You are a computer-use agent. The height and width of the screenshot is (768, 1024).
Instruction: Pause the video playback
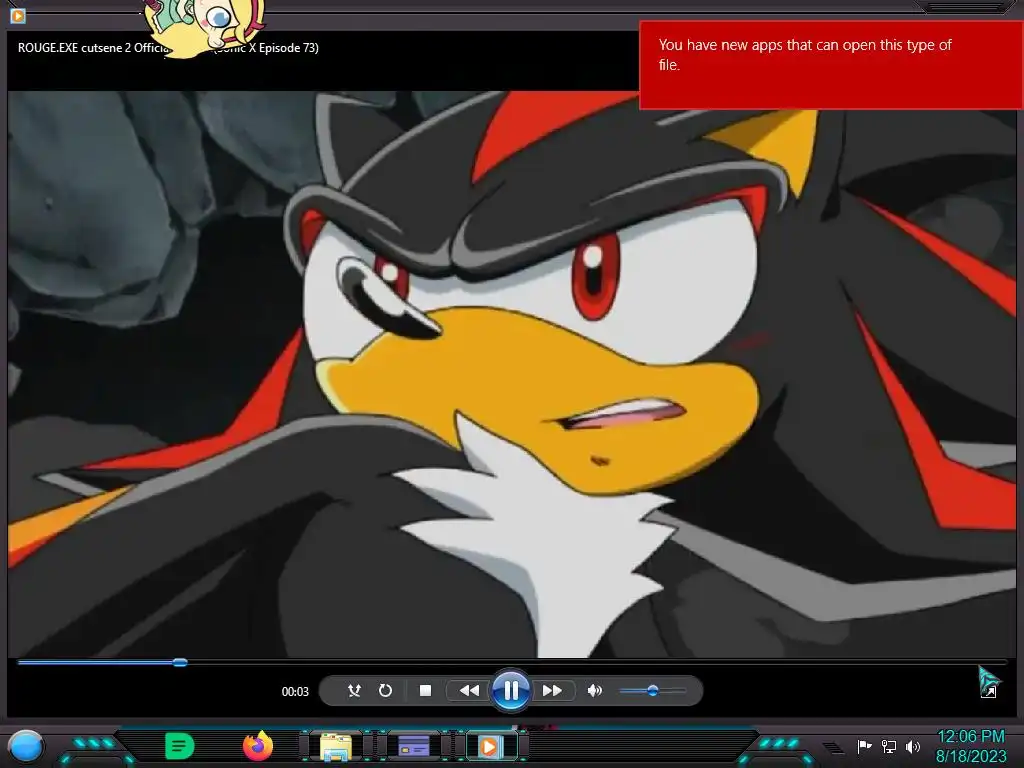(x=511, y=690)
